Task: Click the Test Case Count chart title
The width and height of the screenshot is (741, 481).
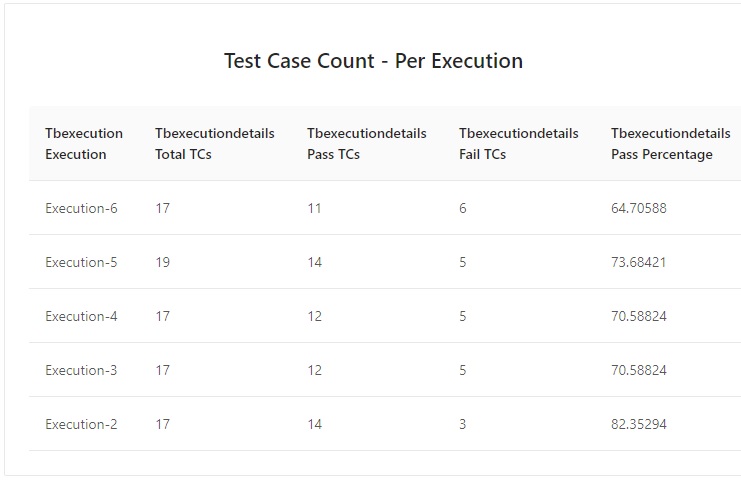Action: pyautogui.click(x=373, y=61)
